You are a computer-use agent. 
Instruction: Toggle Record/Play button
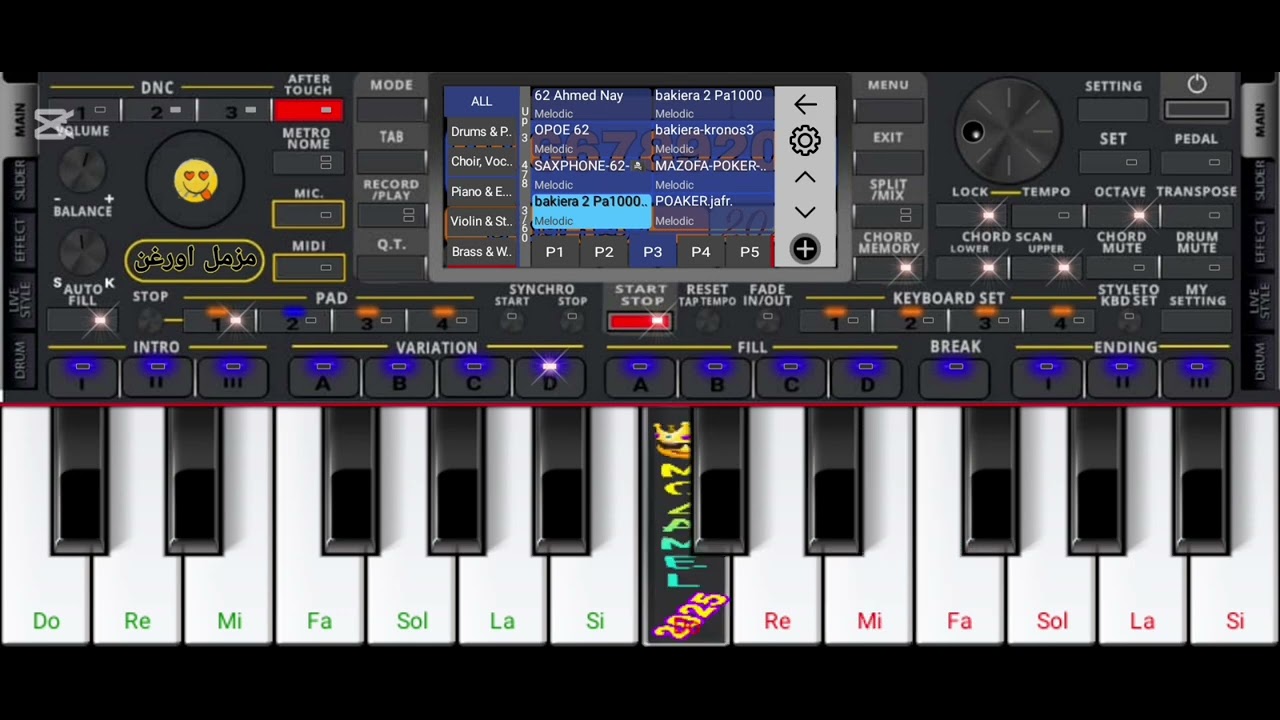[391, 214]
